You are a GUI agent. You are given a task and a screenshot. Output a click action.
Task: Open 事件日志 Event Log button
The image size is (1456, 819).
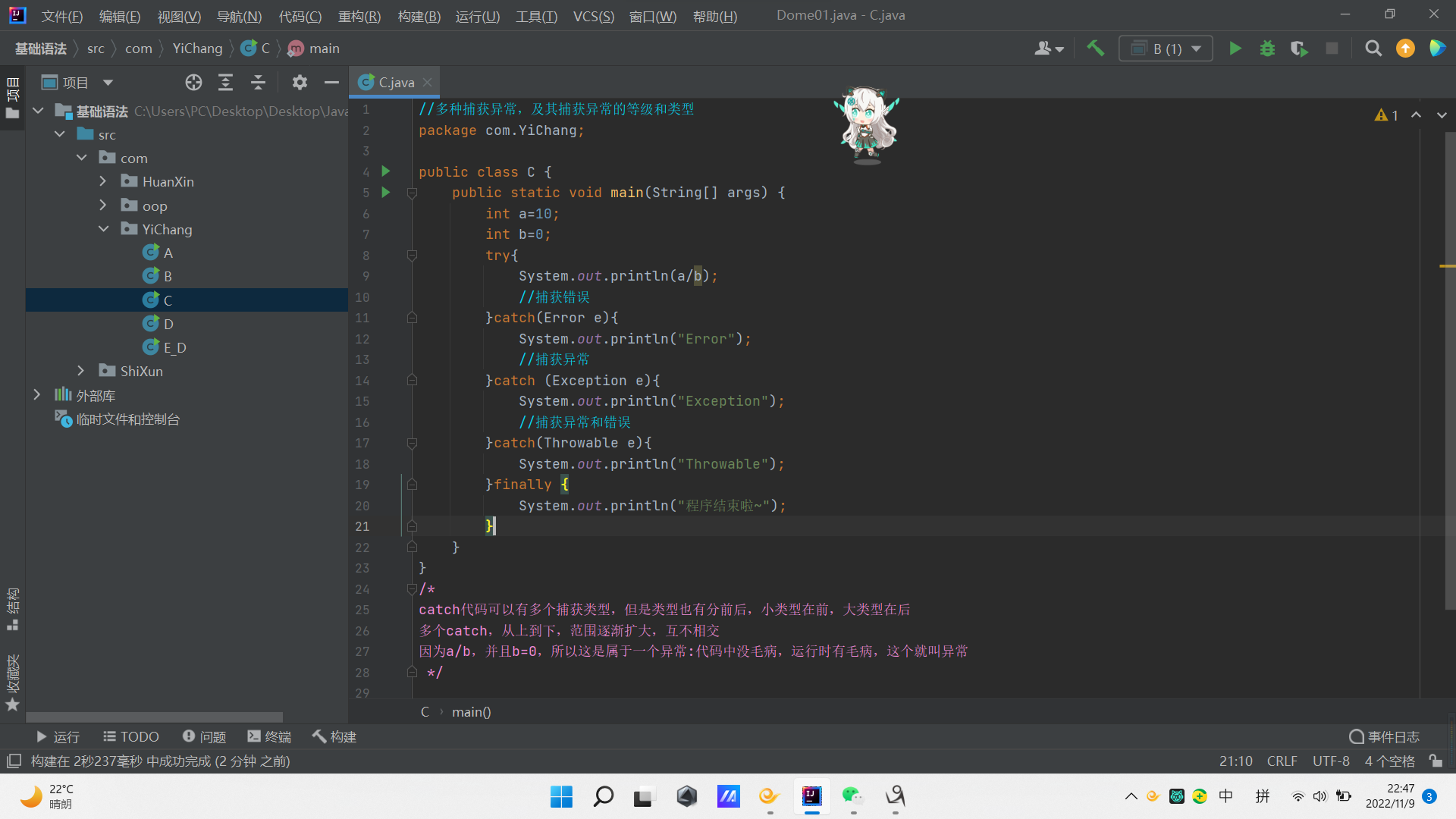click(1384, 736)
